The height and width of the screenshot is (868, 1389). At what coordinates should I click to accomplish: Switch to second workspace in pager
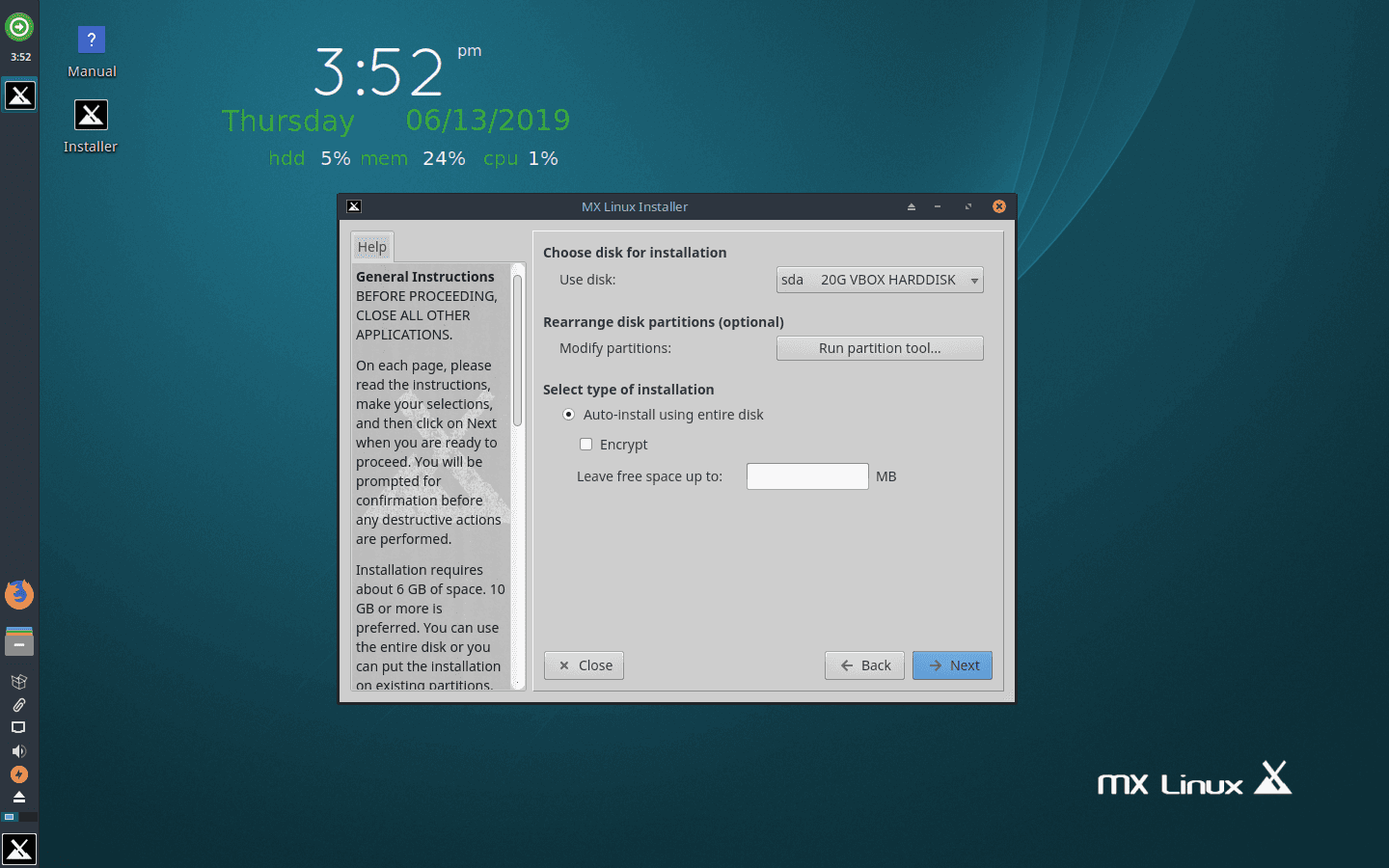pyautogui.click(x=28, y=817)
